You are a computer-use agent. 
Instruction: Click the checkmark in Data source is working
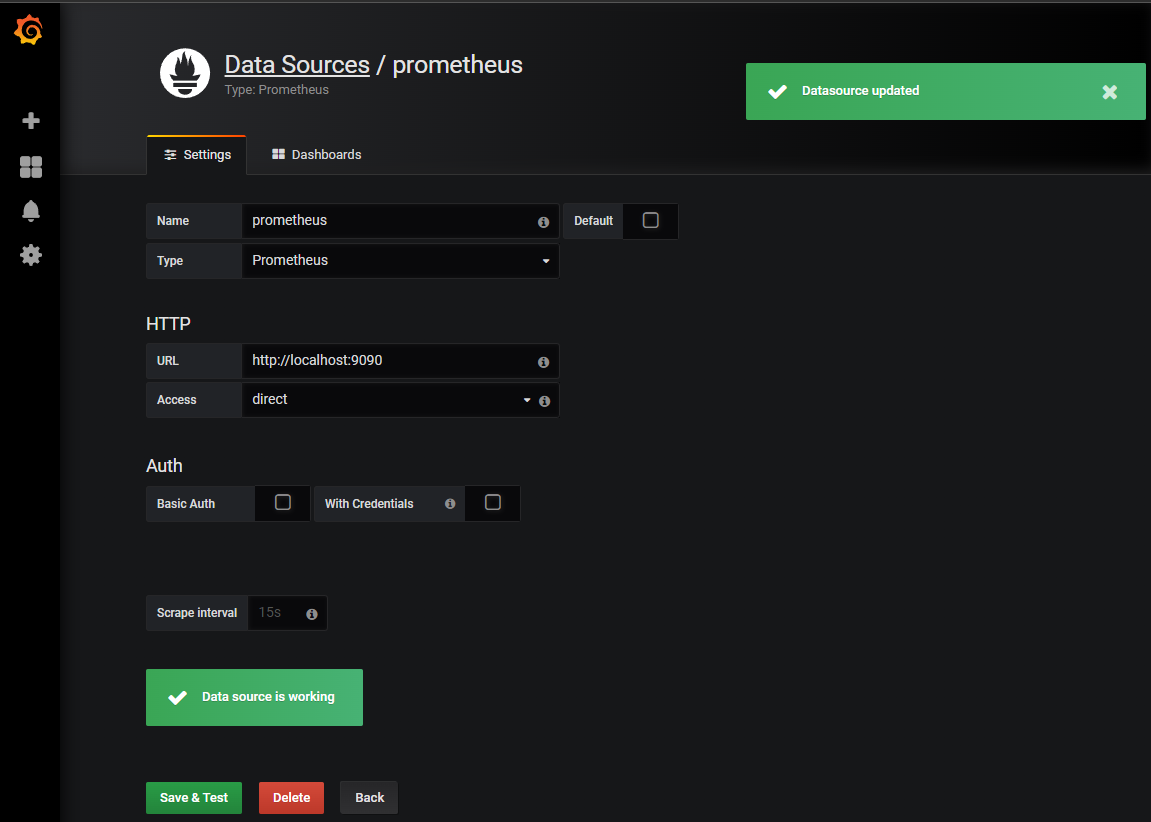point(178,697)
